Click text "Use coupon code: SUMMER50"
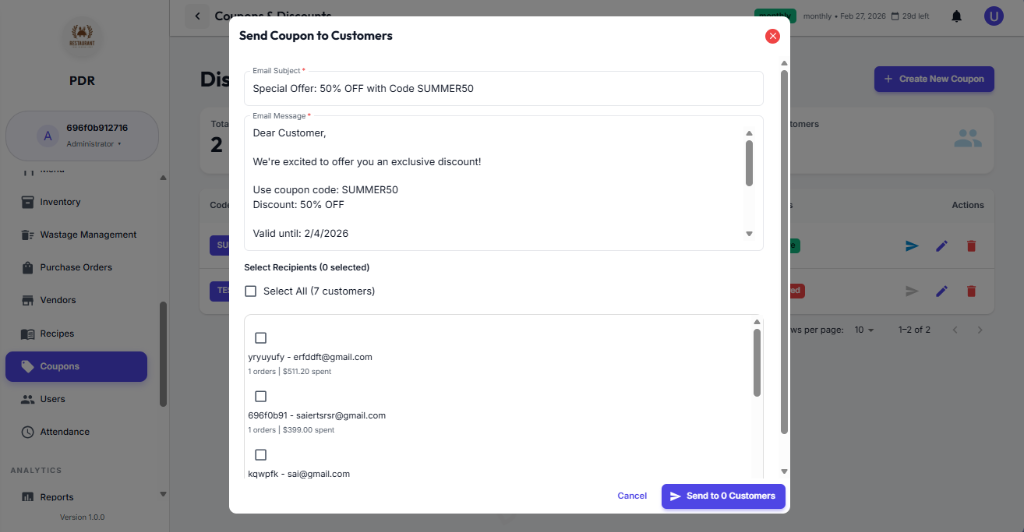1024x532 pixels. tap(325, 190)
